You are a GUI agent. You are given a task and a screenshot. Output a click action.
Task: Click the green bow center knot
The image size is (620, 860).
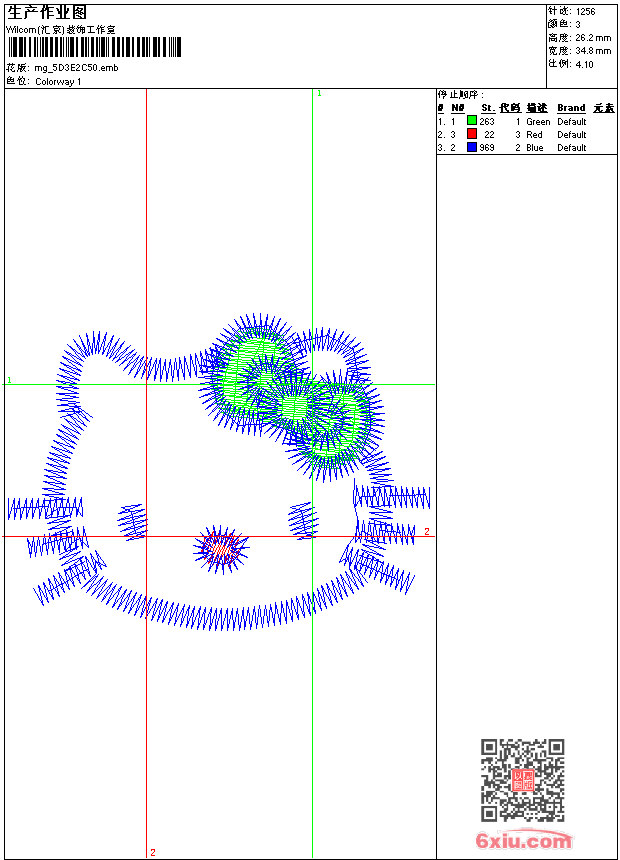point(294,406)
